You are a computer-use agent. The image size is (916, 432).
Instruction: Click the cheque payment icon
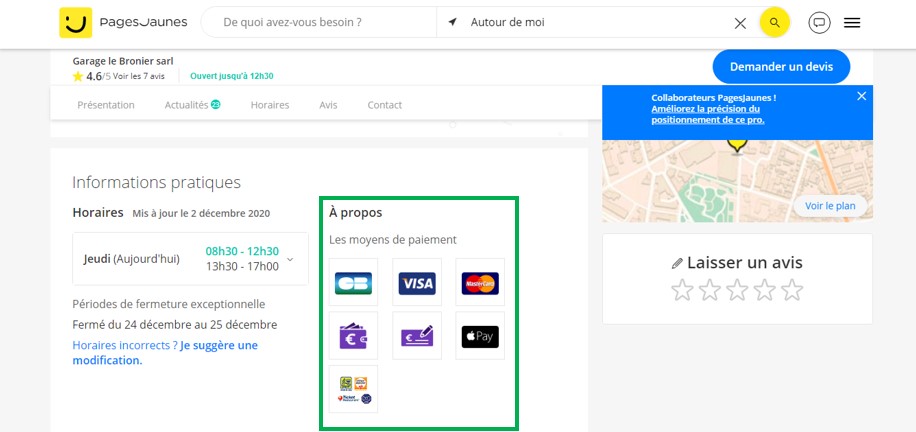[417, 336]
